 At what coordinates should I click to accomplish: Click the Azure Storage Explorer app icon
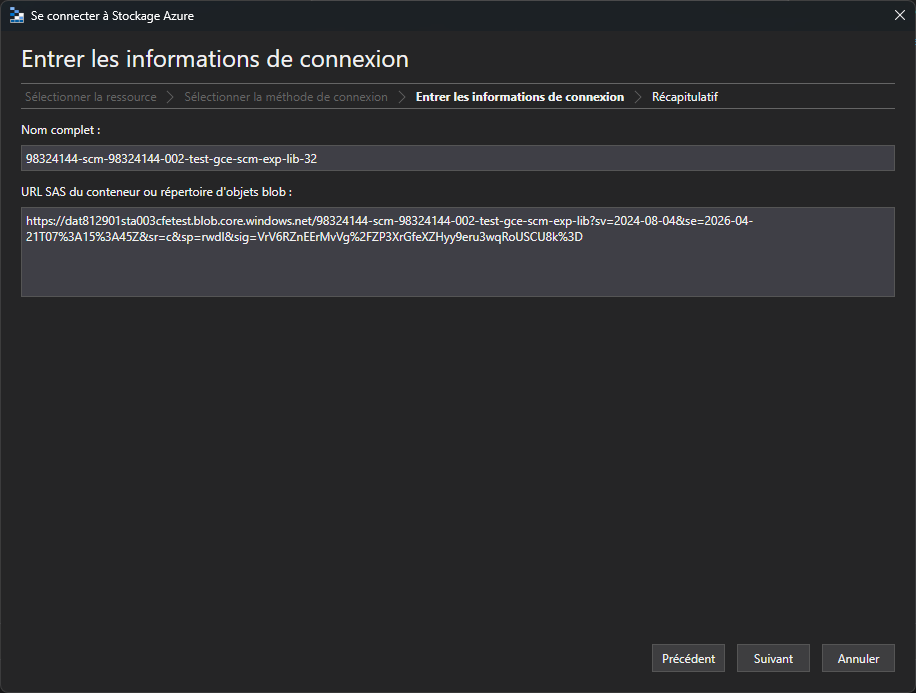tap(17, 16)
